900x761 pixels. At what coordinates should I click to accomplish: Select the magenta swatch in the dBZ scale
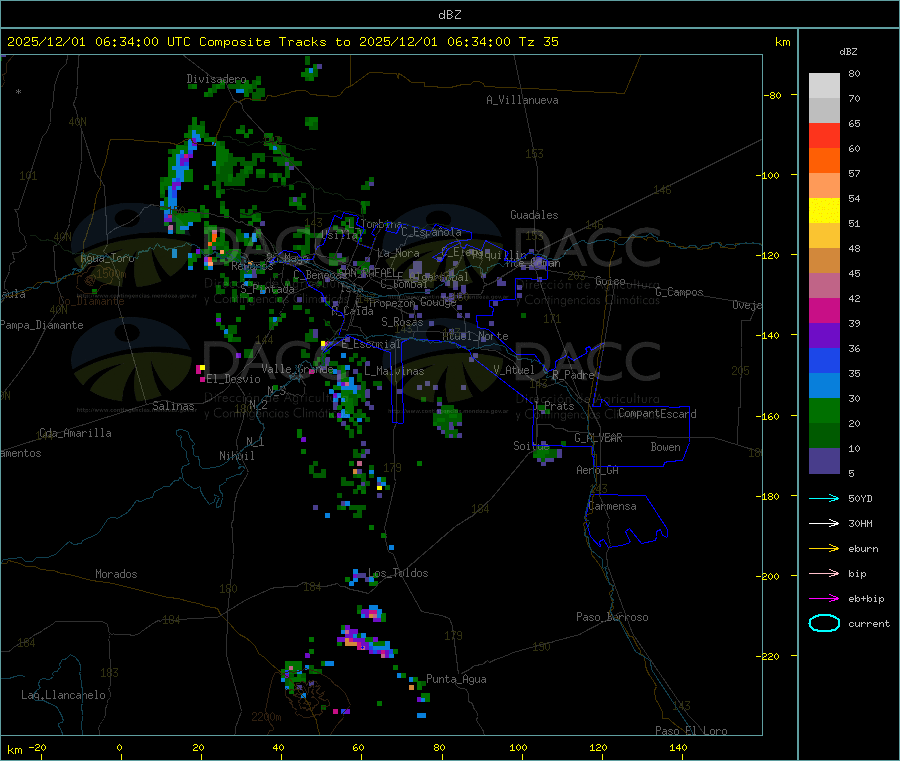click(x=824, y=310)
